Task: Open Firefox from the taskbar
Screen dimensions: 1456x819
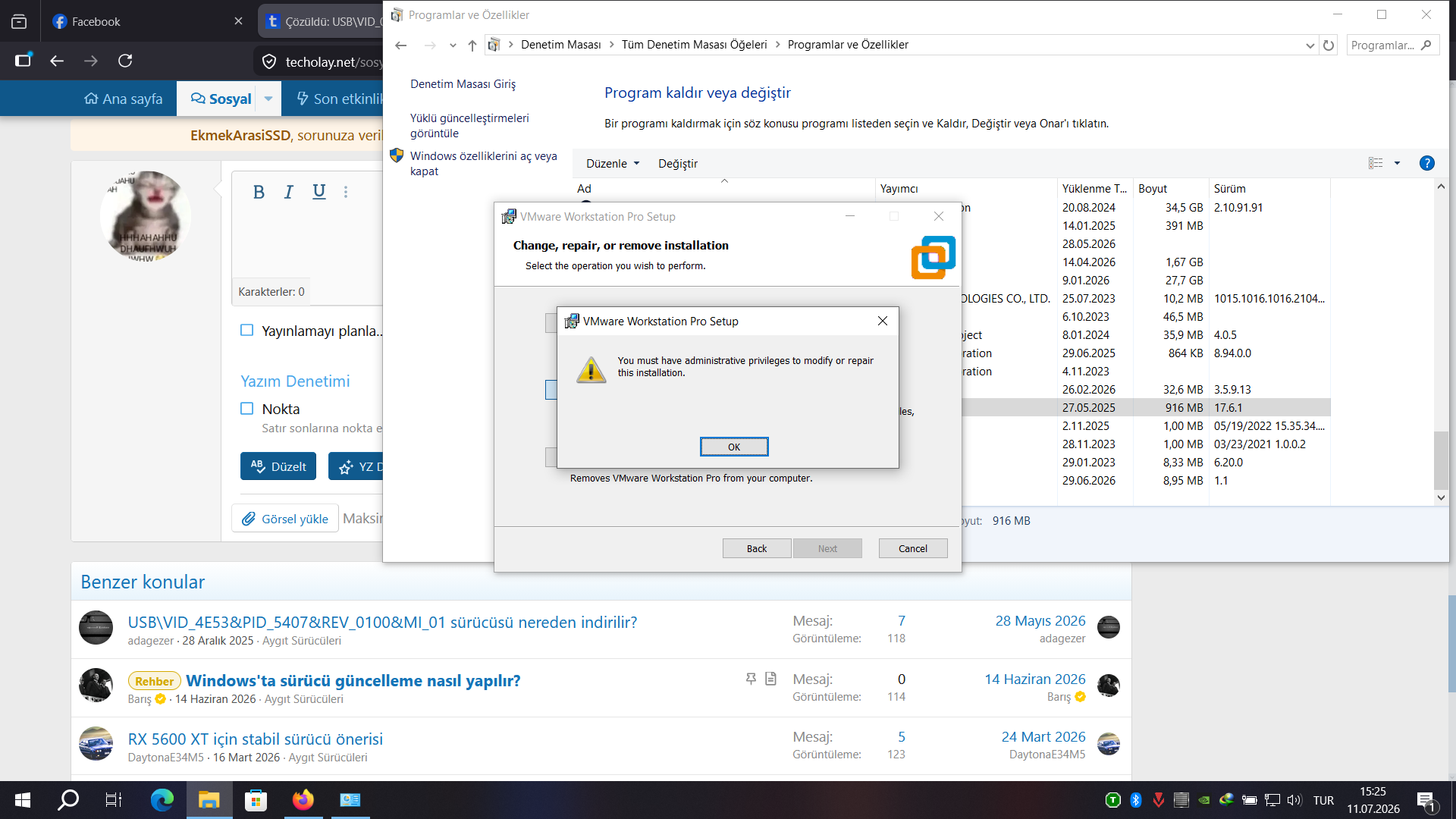Action: click(303, 800)
